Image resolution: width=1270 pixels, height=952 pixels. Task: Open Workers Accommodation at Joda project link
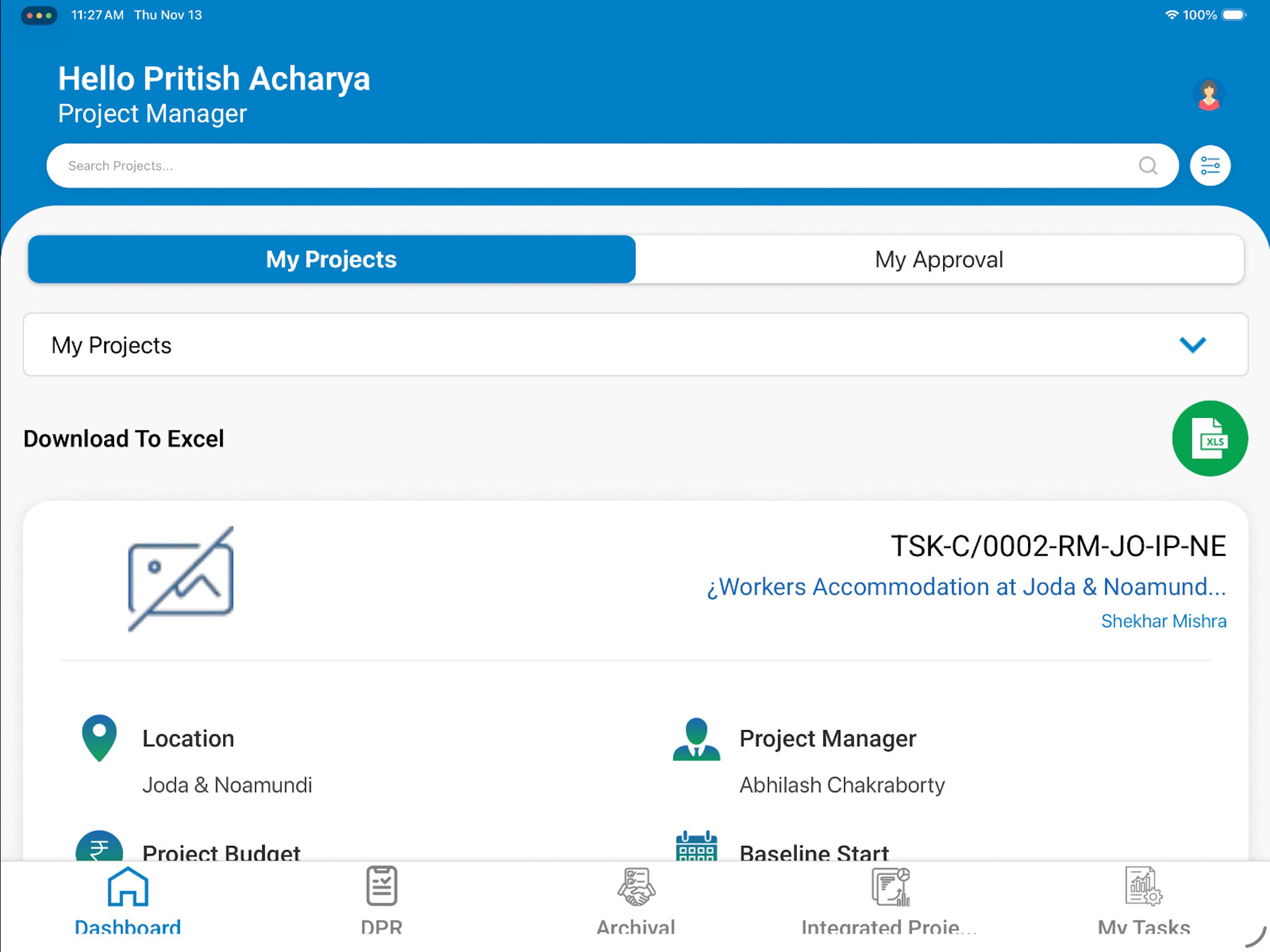point(966,587)
